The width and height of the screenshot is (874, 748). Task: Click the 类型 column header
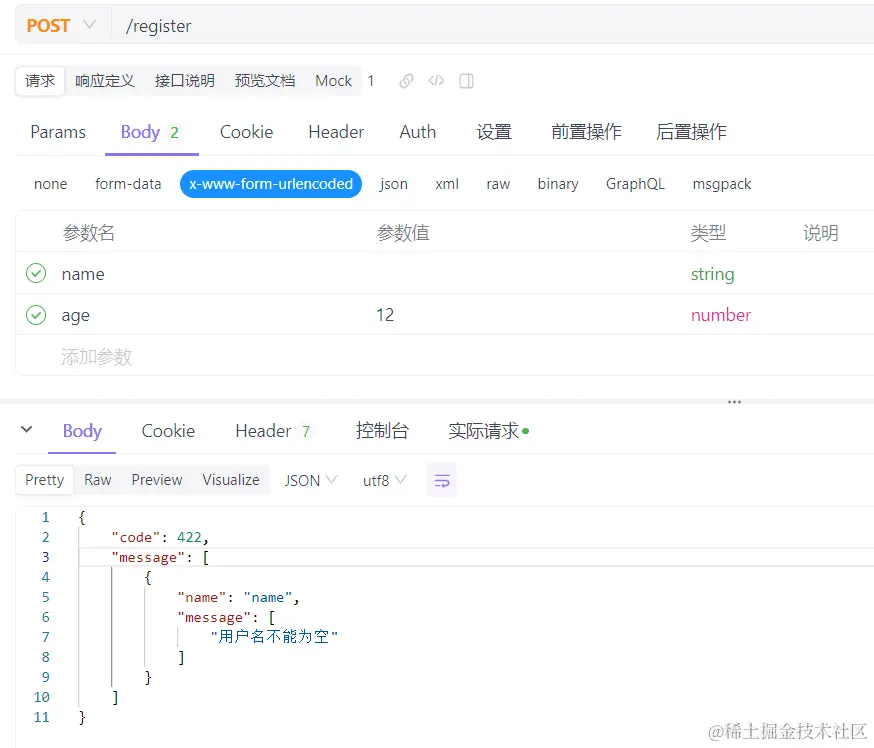(708, 232)
